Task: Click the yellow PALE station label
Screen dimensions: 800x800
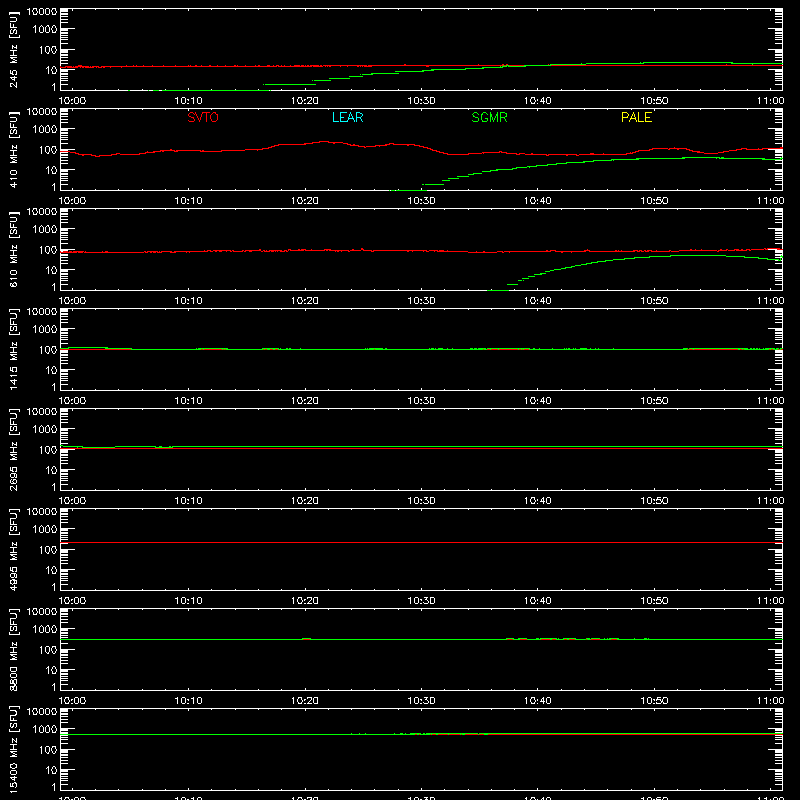Action: (636, 117)
